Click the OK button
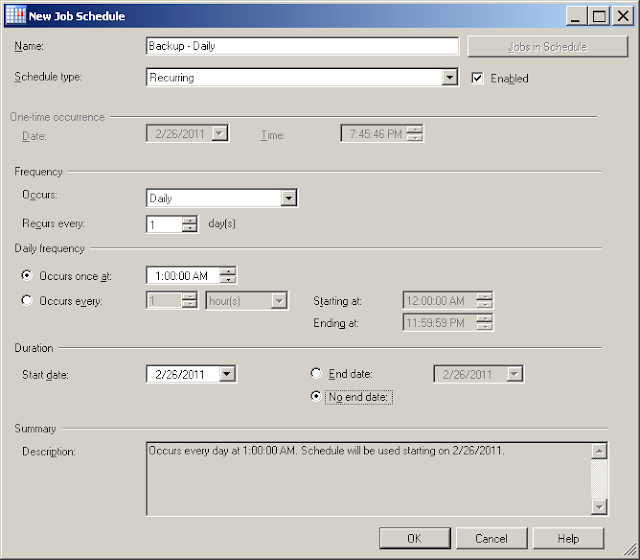The height and width of the screenshot is (560, 640). (x=415, y=538)
